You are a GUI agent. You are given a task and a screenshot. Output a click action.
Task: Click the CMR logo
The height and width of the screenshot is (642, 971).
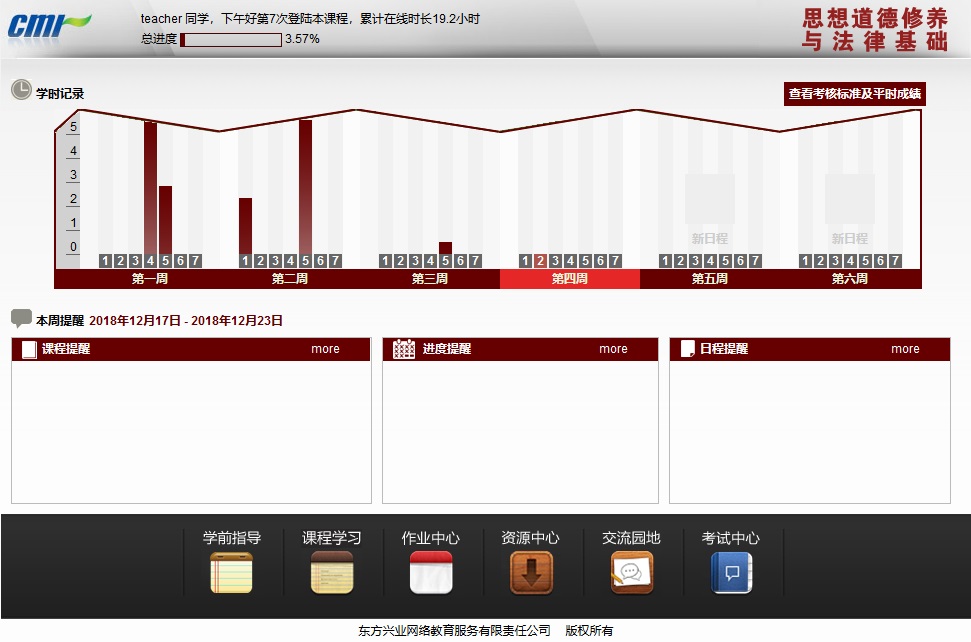(48, 25)
